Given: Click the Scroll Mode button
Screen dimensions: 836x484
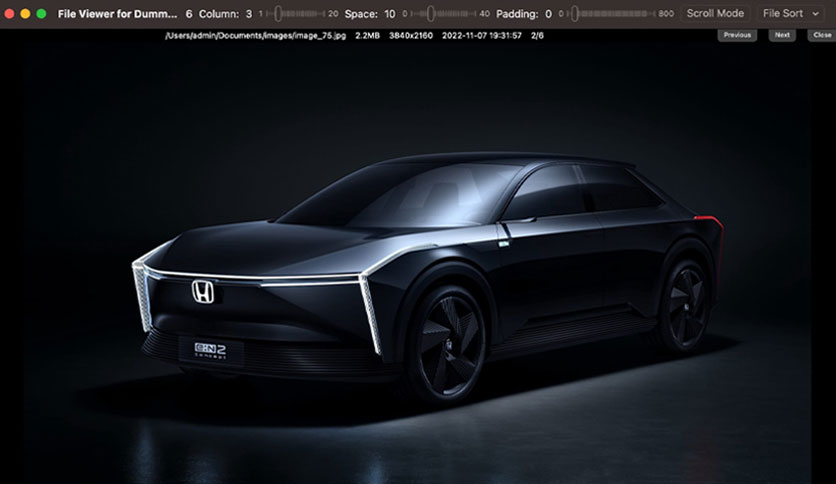Looking at the screenshot, I should (x=715, y=13).
